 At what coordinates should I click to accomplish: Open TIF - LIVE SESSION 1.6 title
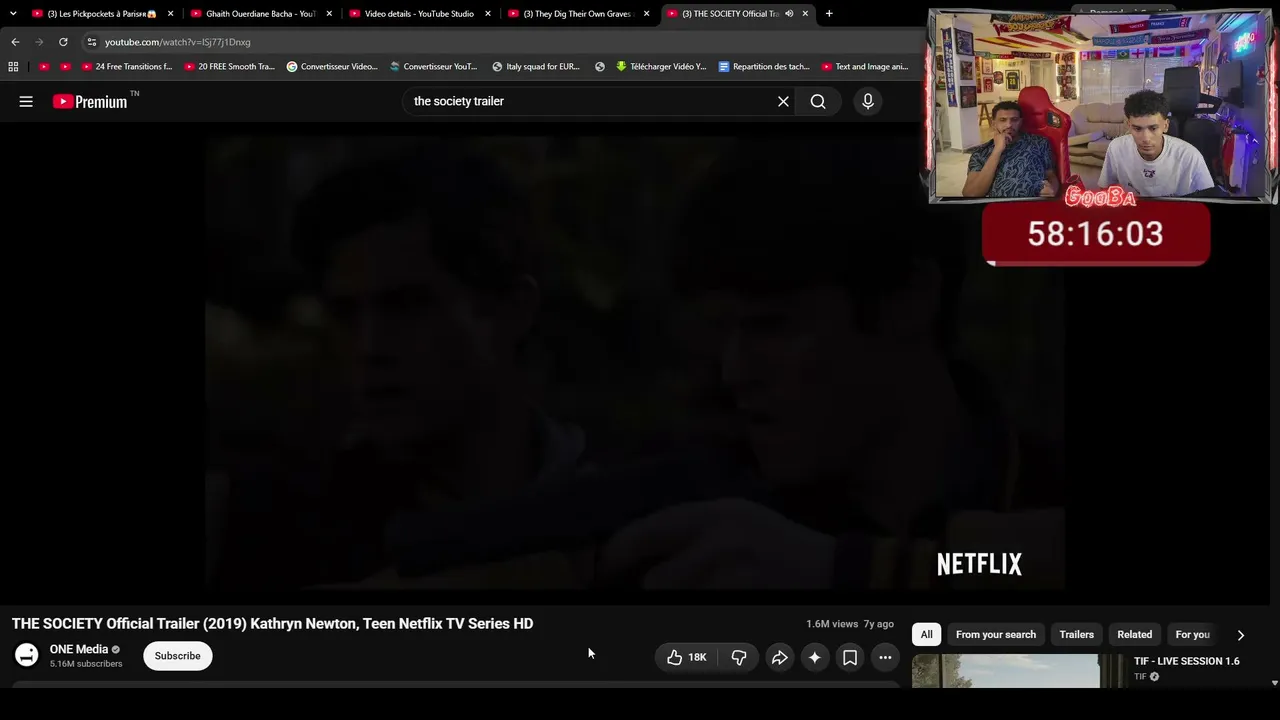[x=1187, y=661]
